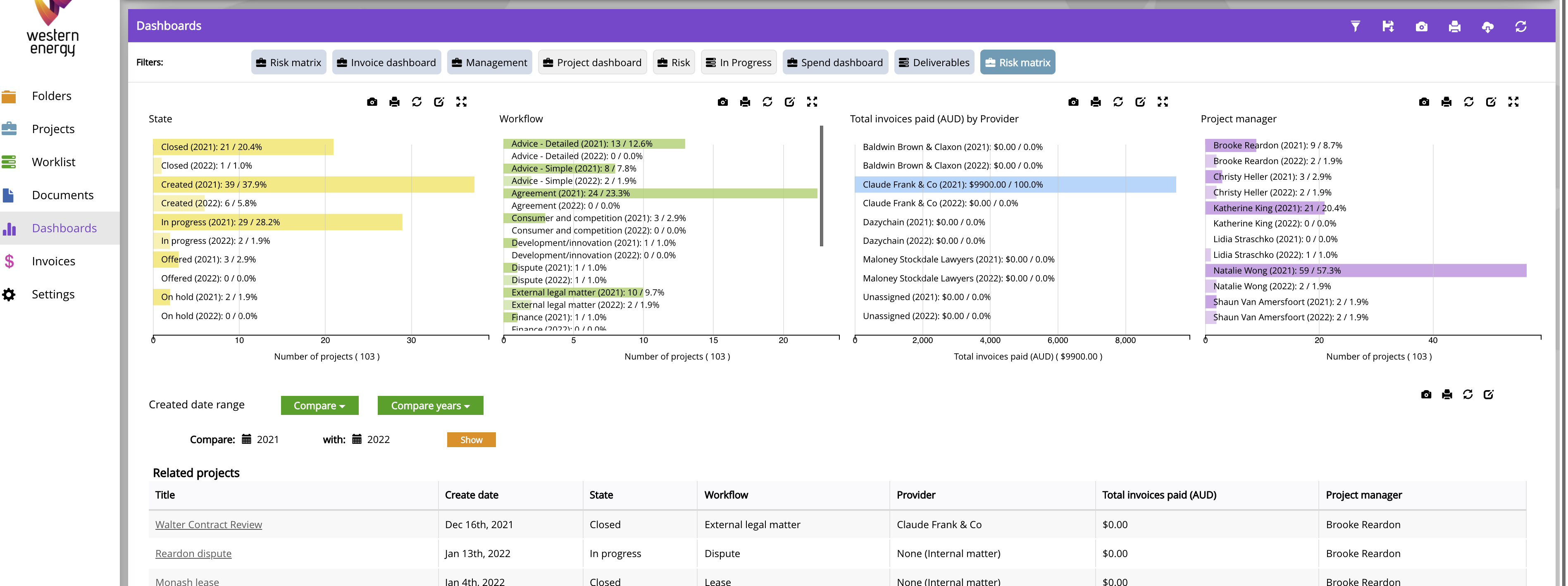Select the Invoice dashboard filter
This screenshot has width=1568, height=586.
pyautogui.click(x=386, y=62)
